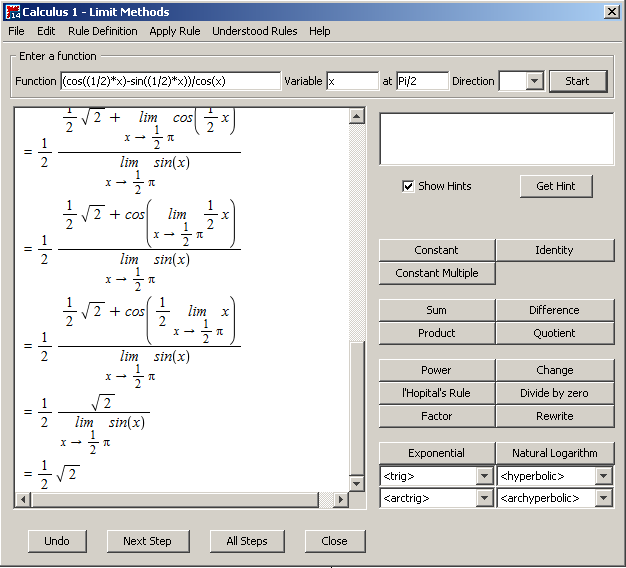Click into the Function input field
This screenshot has height=568, width=626.
coord(170,81)
